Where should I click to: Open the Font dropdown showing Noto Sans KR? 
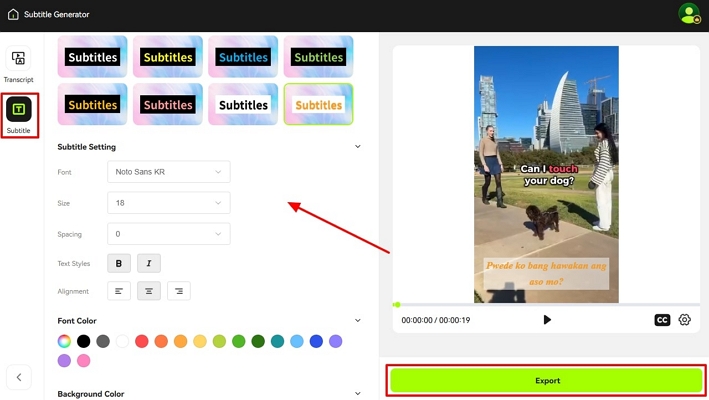169,172
